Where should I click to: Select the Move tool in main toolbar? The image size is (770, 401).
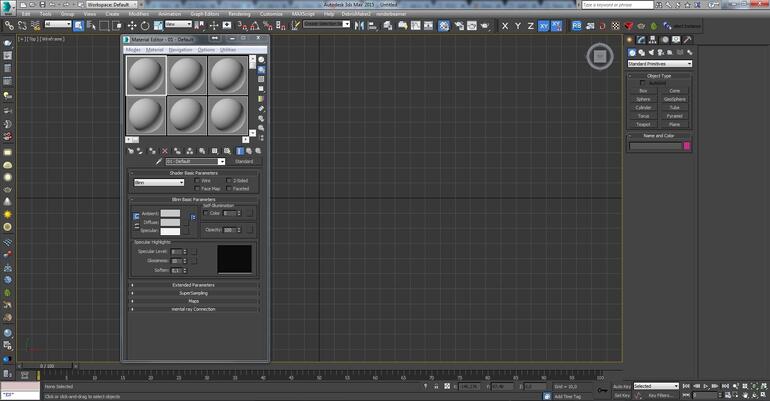(132, 26)
